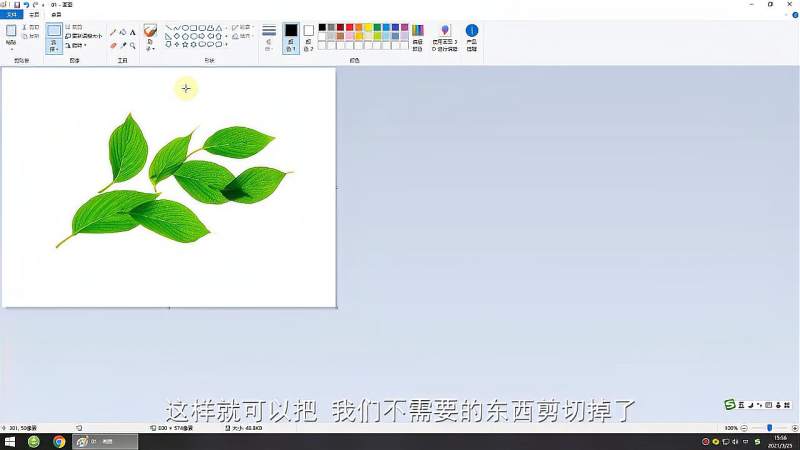Choose the Diamond shape

pyautogui.click(x=177, y=36)
